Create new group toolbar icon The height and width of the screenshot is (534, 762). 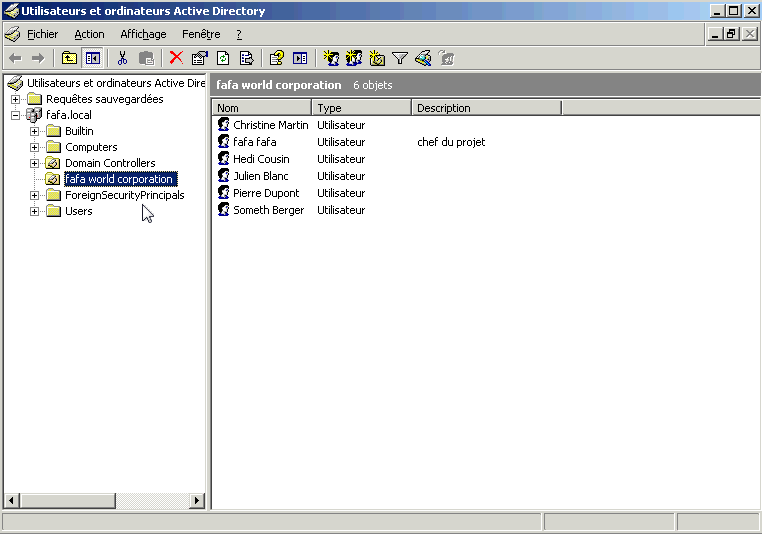354,59
